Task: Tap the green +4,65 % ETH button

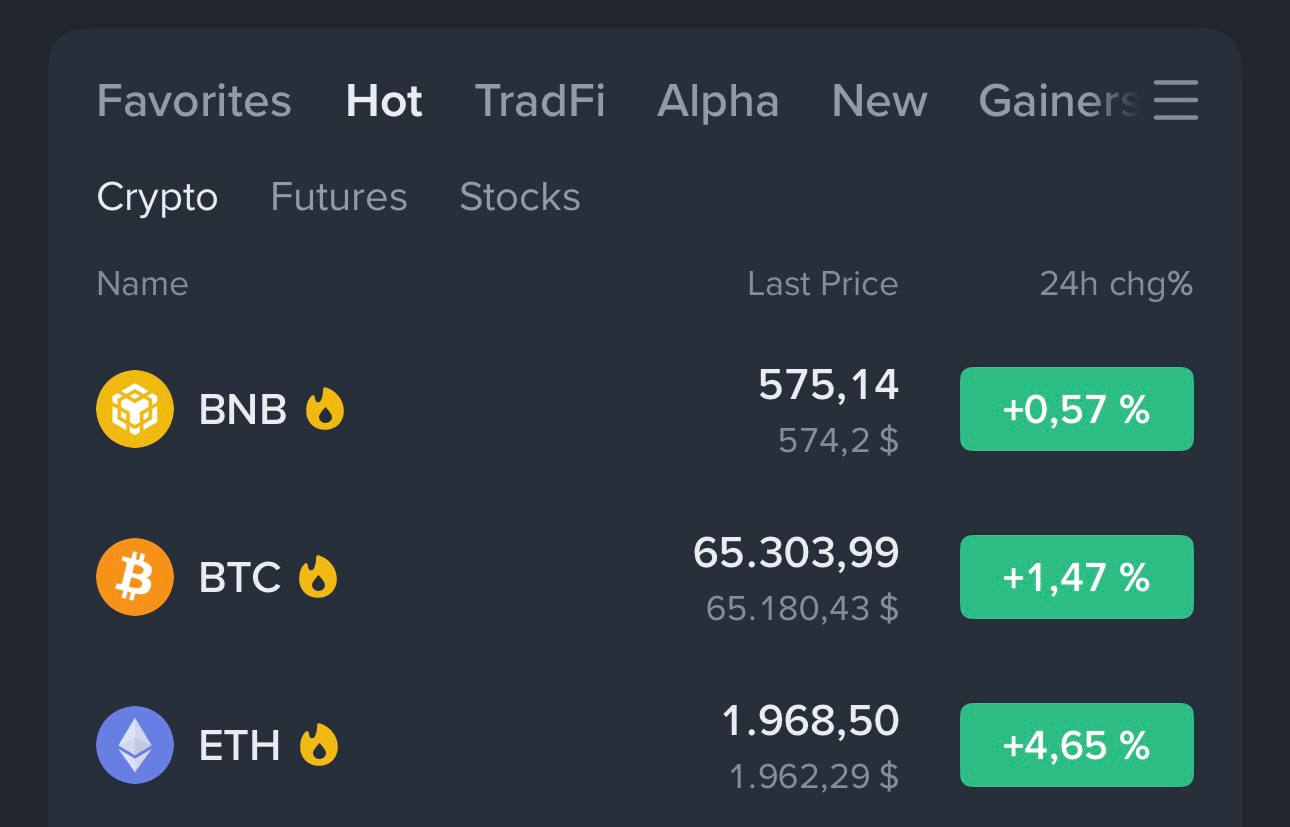Action: click(x=1077, y=745)
